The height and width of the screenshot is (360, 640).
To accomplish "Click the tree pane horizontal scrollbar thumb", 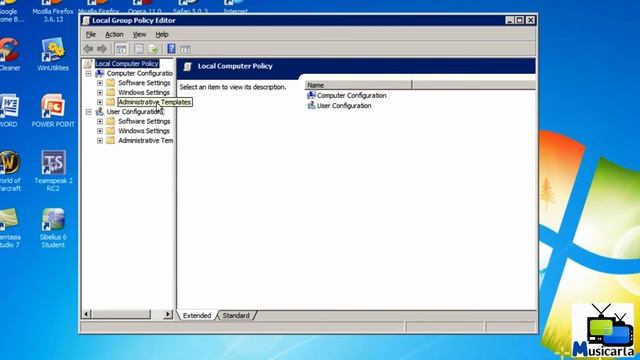I will (x=121, y=314).
